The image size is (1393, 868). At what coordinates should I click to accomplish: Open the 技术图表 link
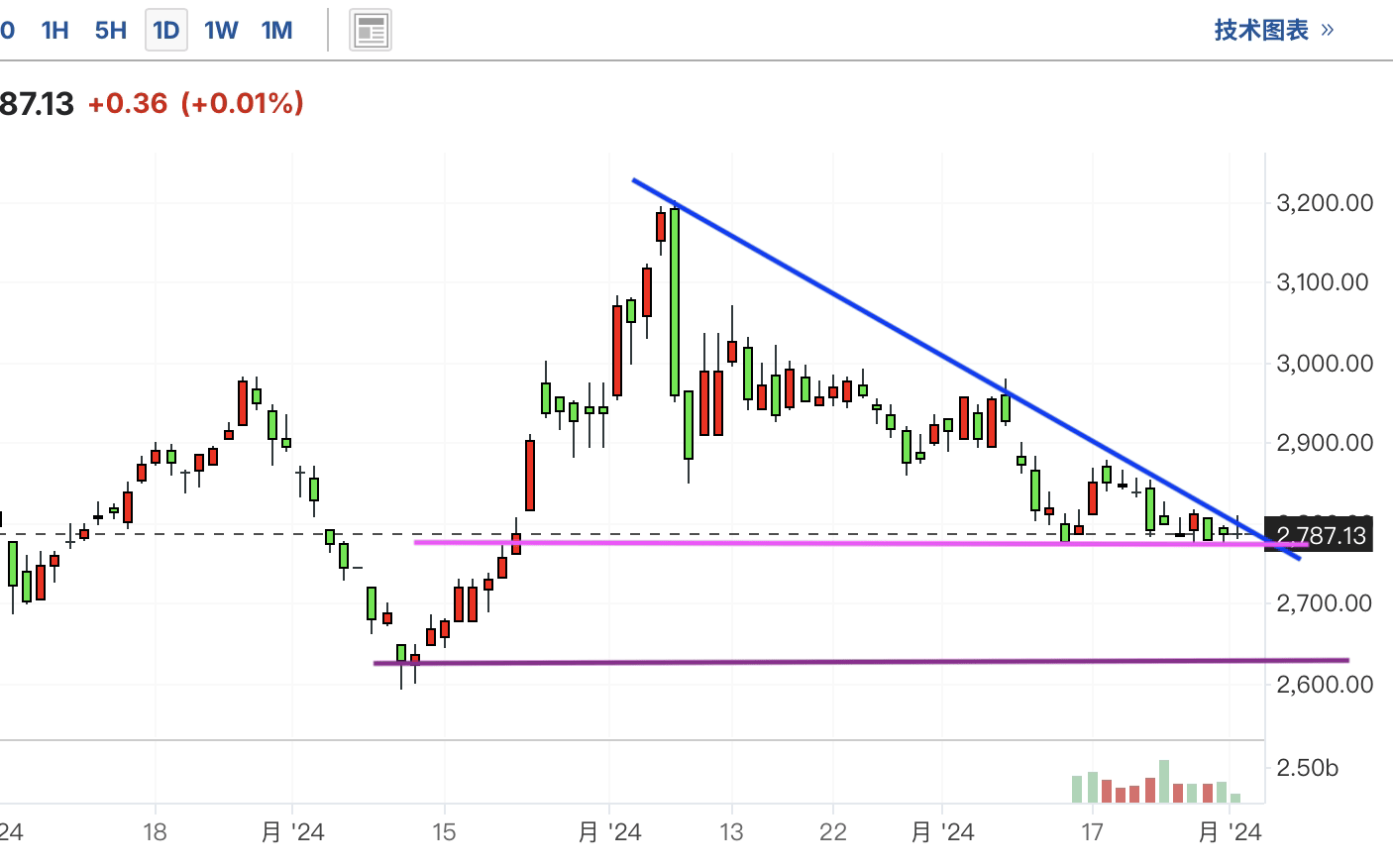coord(1274,30)
